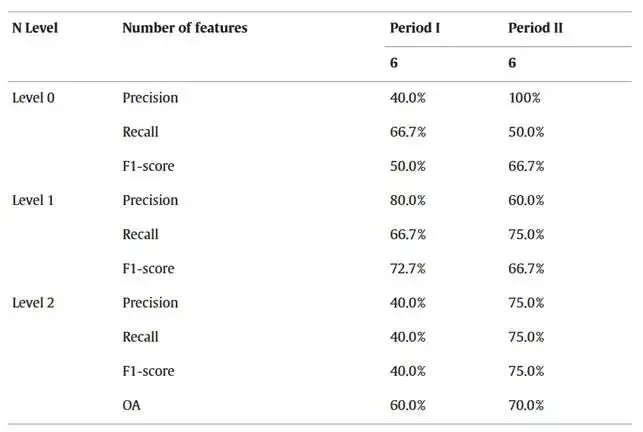Click the Level 1 Precision label

click(150, 200)
